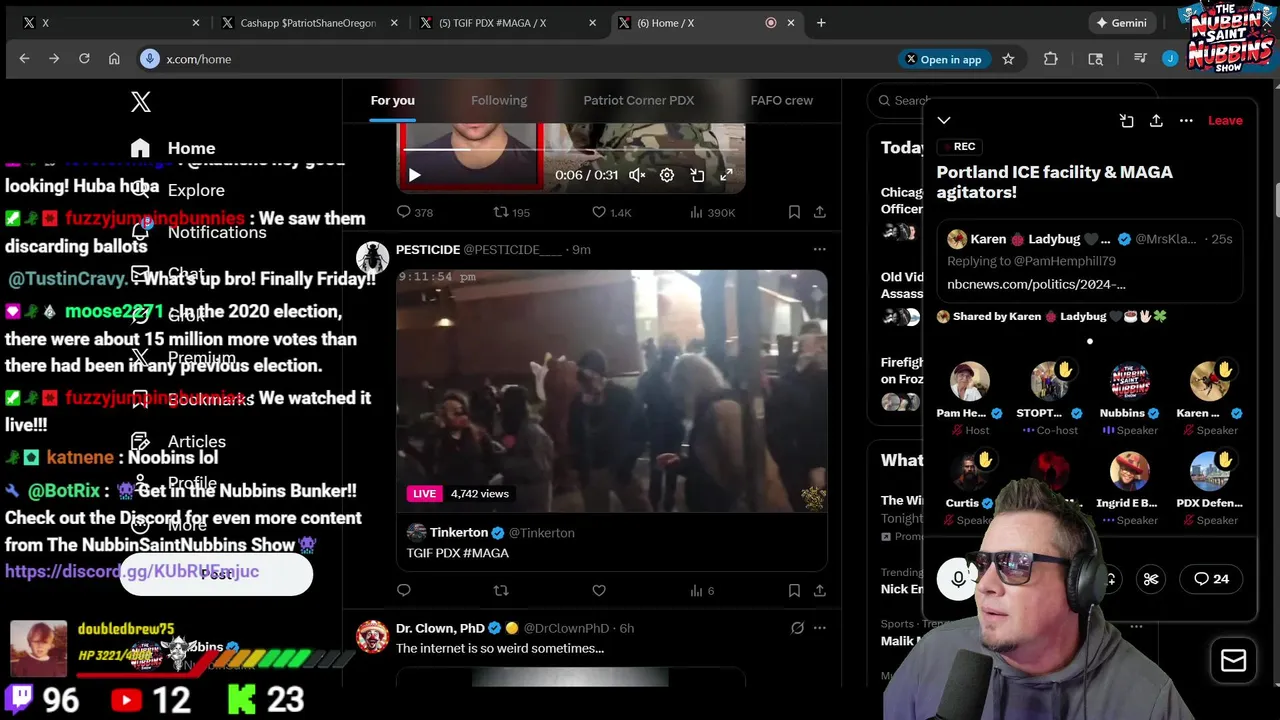Open Explore in the X sidebar

pyautogui.click(x=178, y=190)
